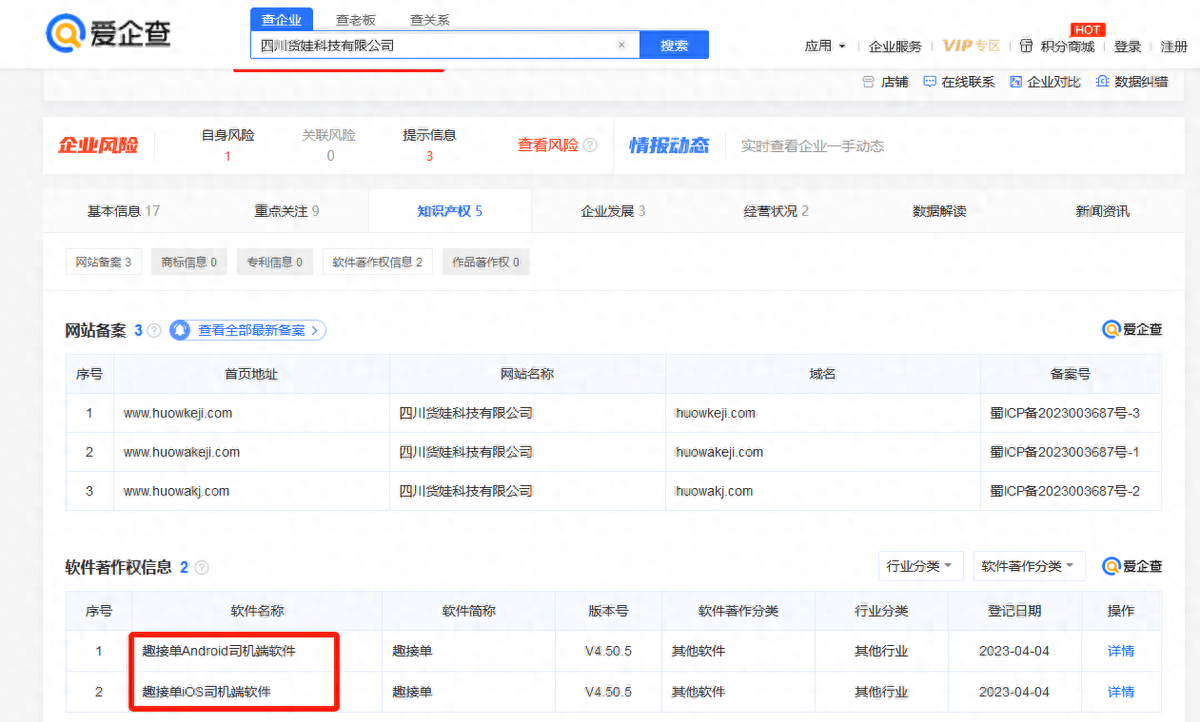Open 企业发展 3 tab

pos(613,211)
